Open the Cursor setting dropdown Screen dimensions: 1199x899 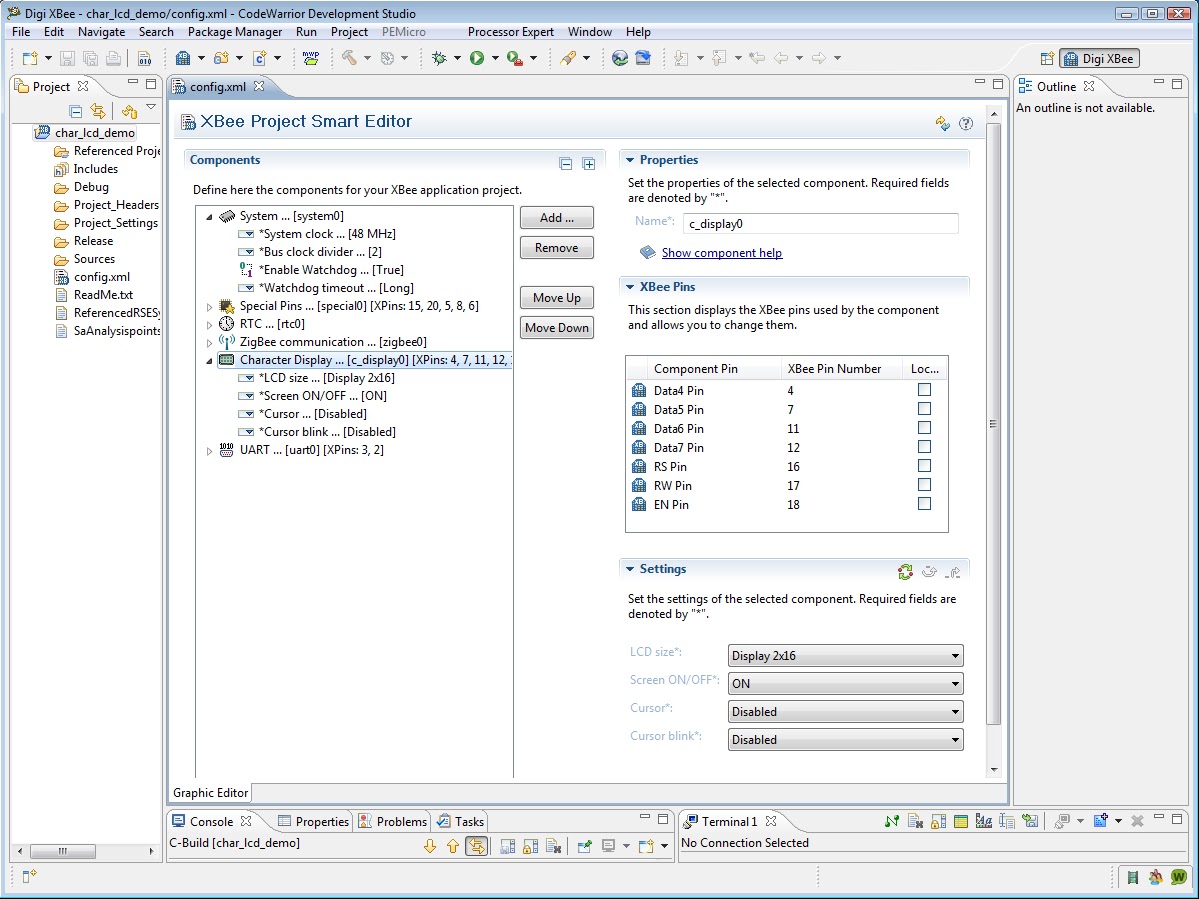(x=845, y=712)
